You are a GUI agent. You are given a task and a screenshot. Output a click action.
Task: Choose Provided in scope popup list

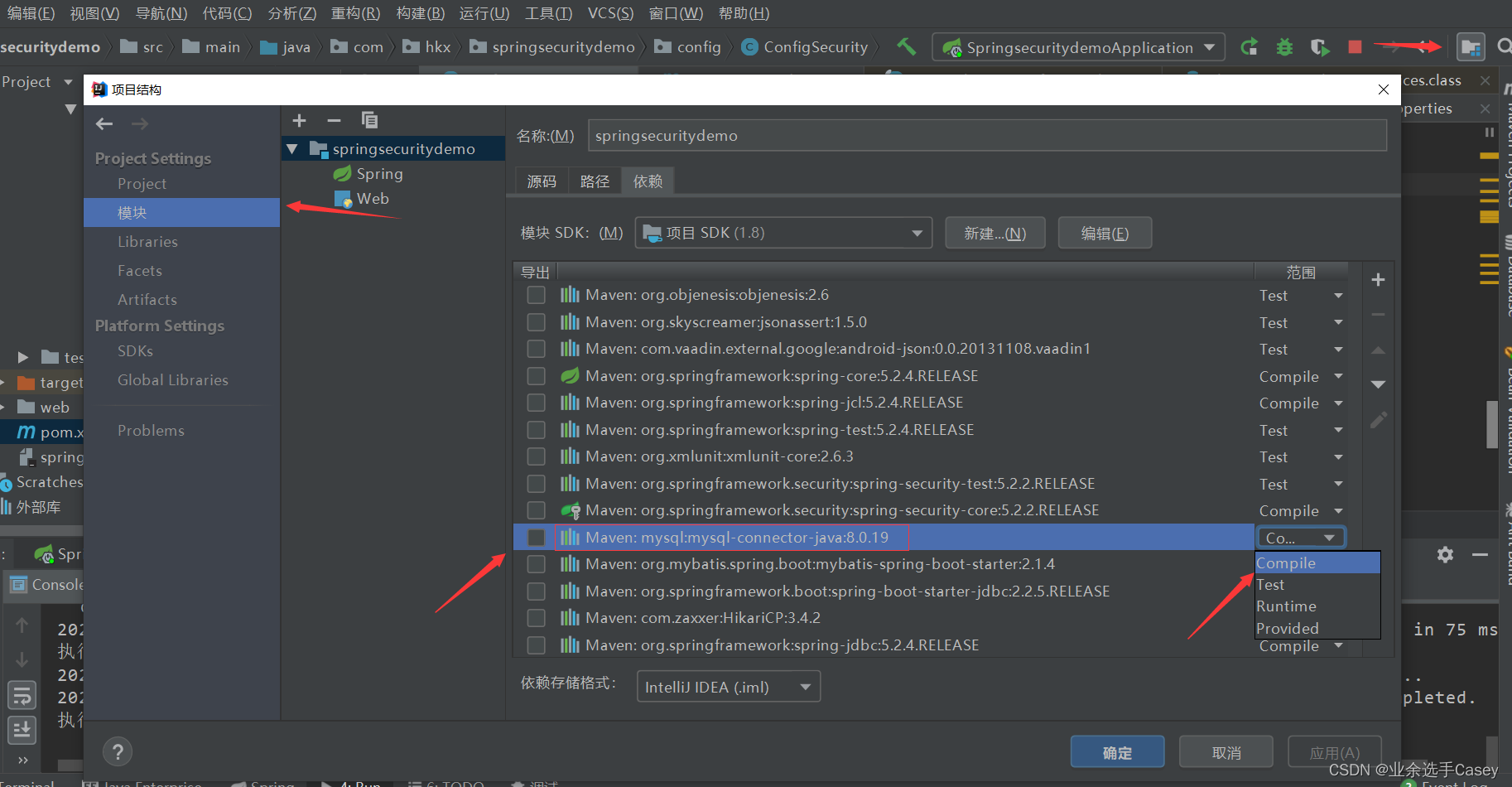(x=1317, y=629)
